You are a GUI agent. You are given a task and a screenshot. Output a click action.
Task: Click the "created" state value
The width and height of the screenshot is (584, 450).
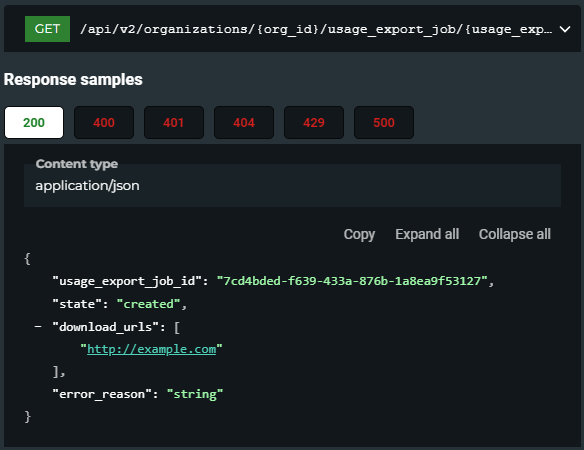(149, 304)
